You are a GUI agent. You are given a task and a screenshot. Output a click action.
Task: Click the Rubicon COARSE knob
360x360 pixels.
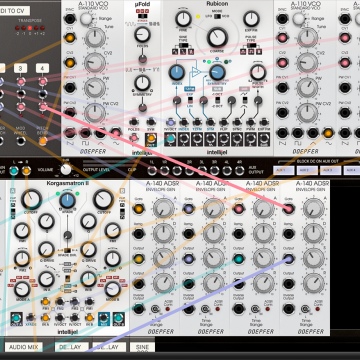point(217,37)
